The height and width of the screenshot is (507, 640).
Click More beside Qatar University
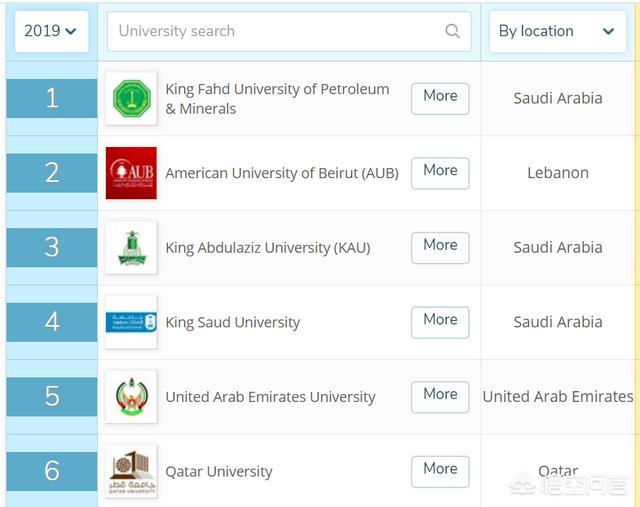[440, 471]
